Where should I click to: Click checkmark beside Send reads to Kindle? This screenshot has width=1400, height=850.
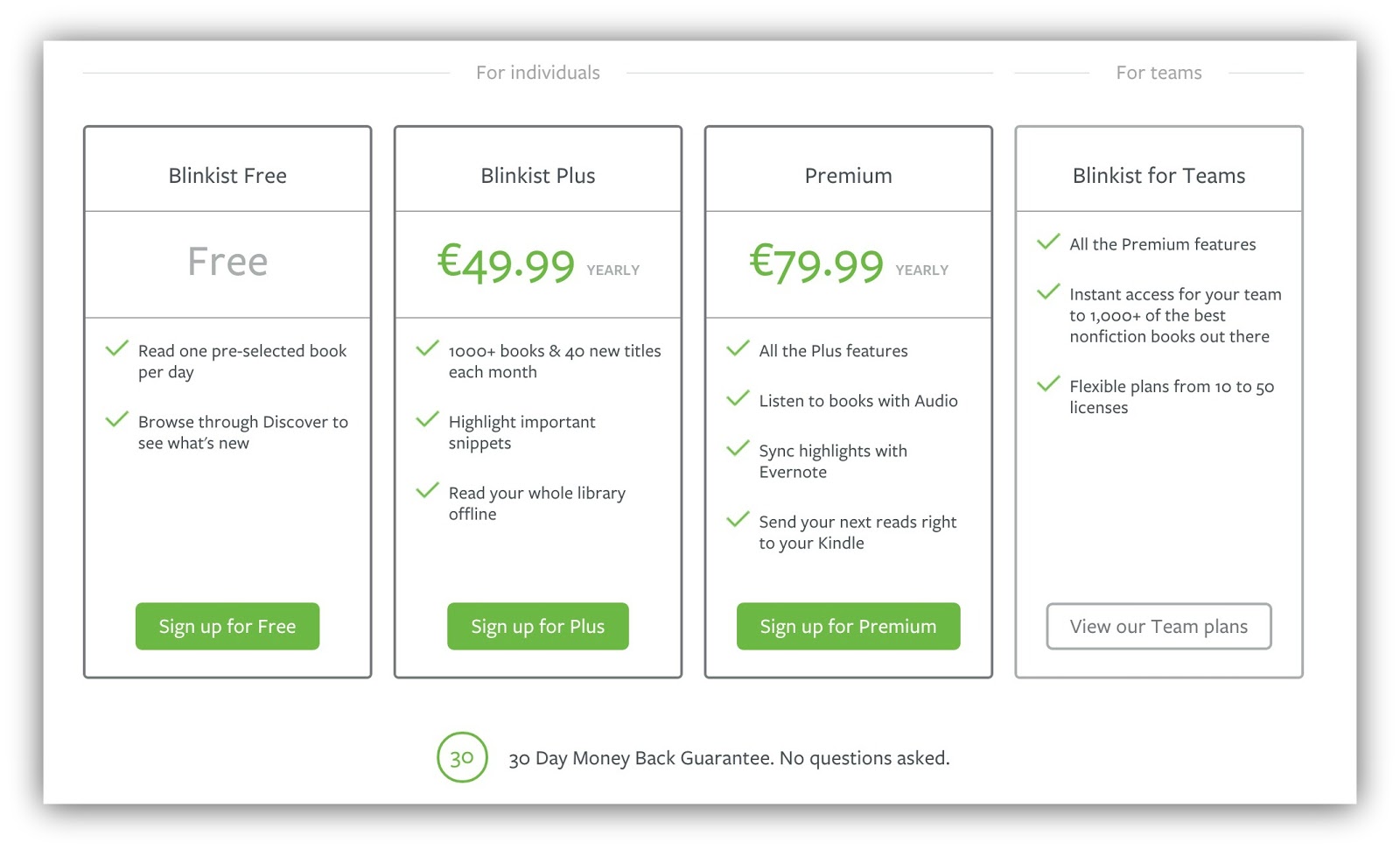point(738,519)
